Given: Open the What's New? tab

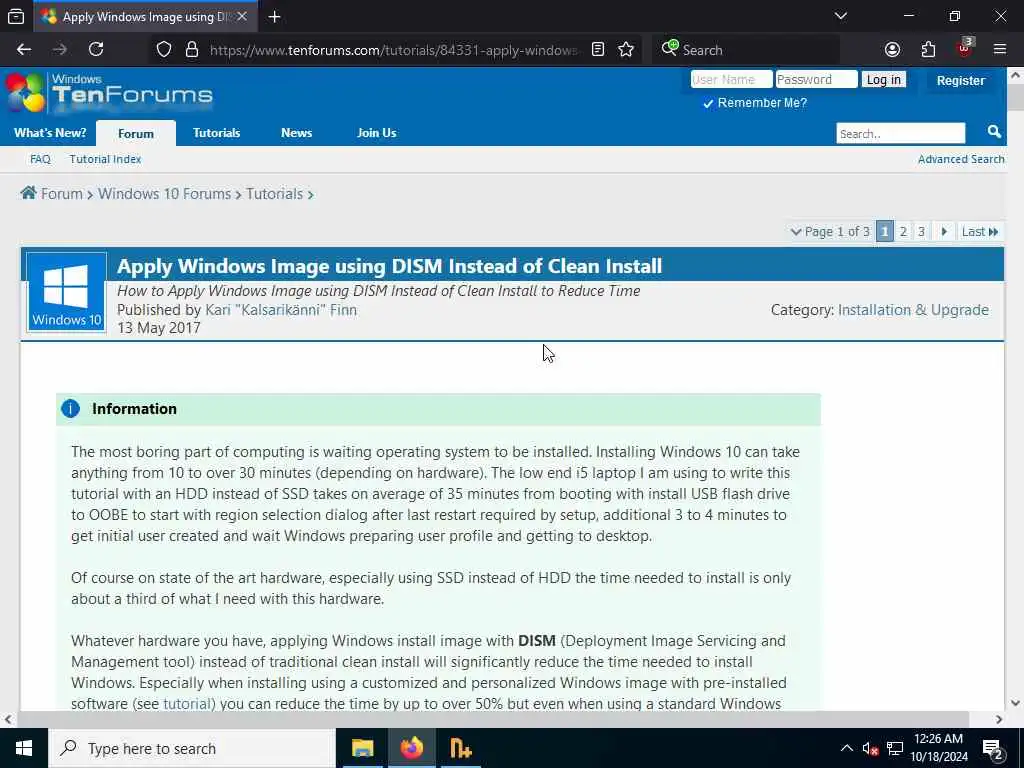Looking at the screenshot, I should (x=50, y=133).
